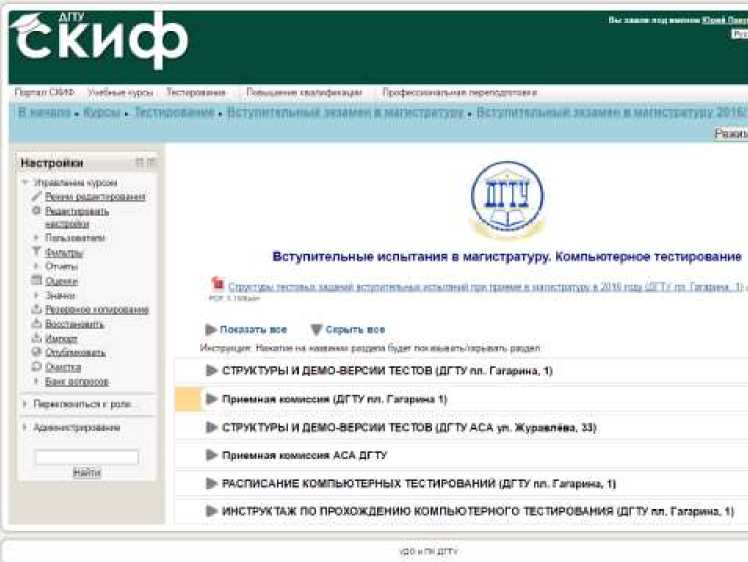Image resolution: width=748 pixels, height=562 pixels.
Task: Open the Восстановить sidebar link
Action: 74,324
